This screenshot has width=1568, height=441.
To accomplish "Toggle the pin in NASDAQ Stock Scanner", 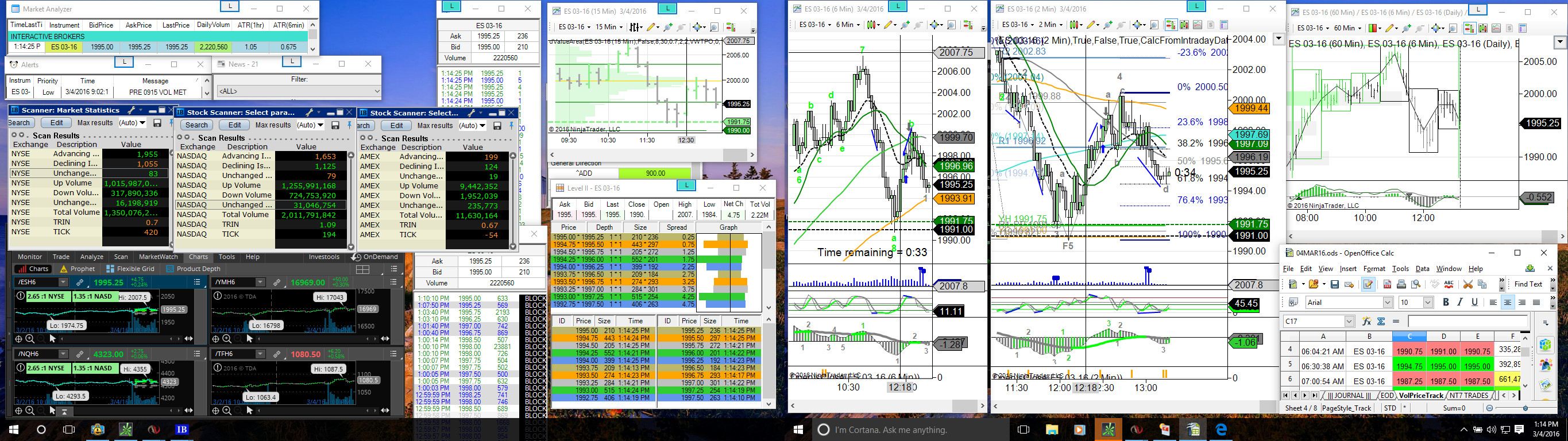I will pos(349,125).
